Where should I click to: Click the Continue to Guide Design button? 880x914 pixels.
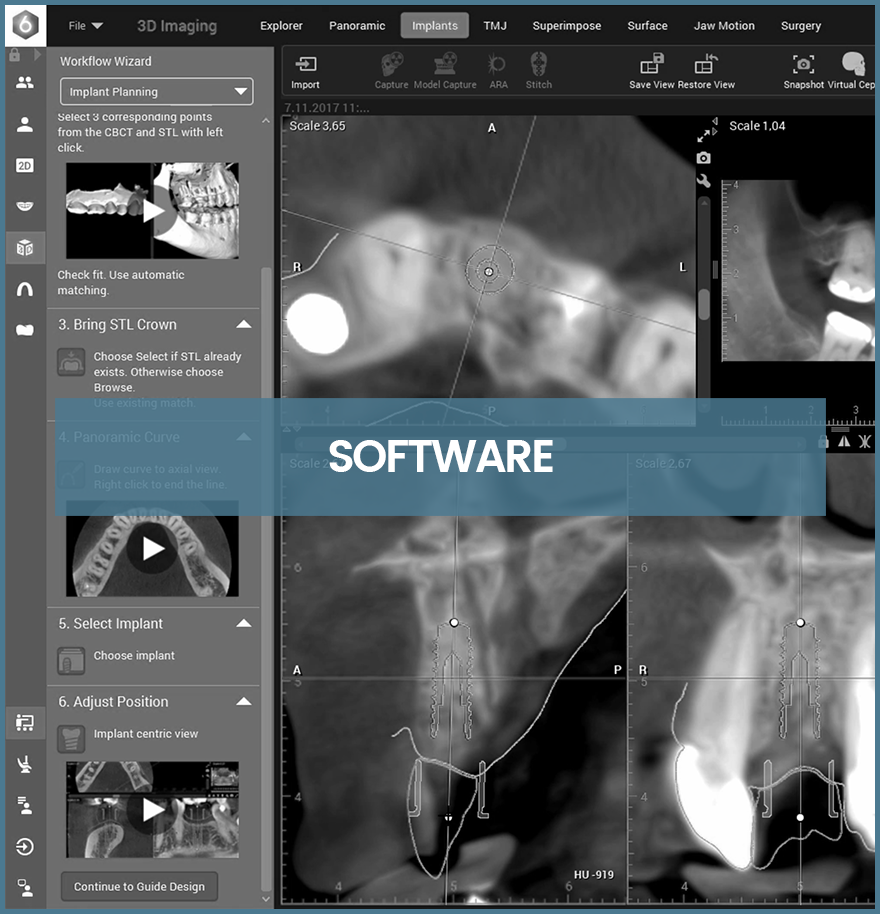(139, 887)
